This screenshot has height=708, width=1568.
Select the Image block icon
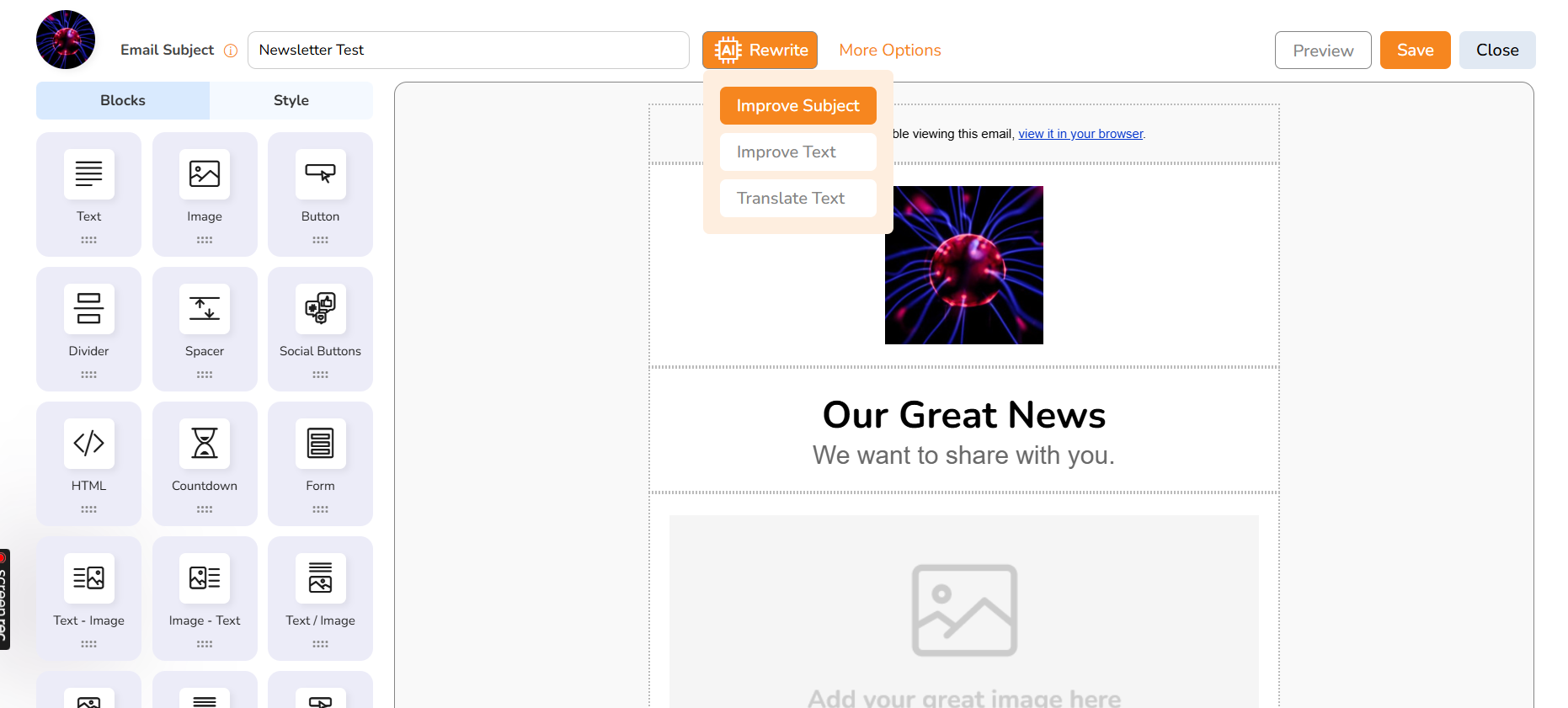205,173
